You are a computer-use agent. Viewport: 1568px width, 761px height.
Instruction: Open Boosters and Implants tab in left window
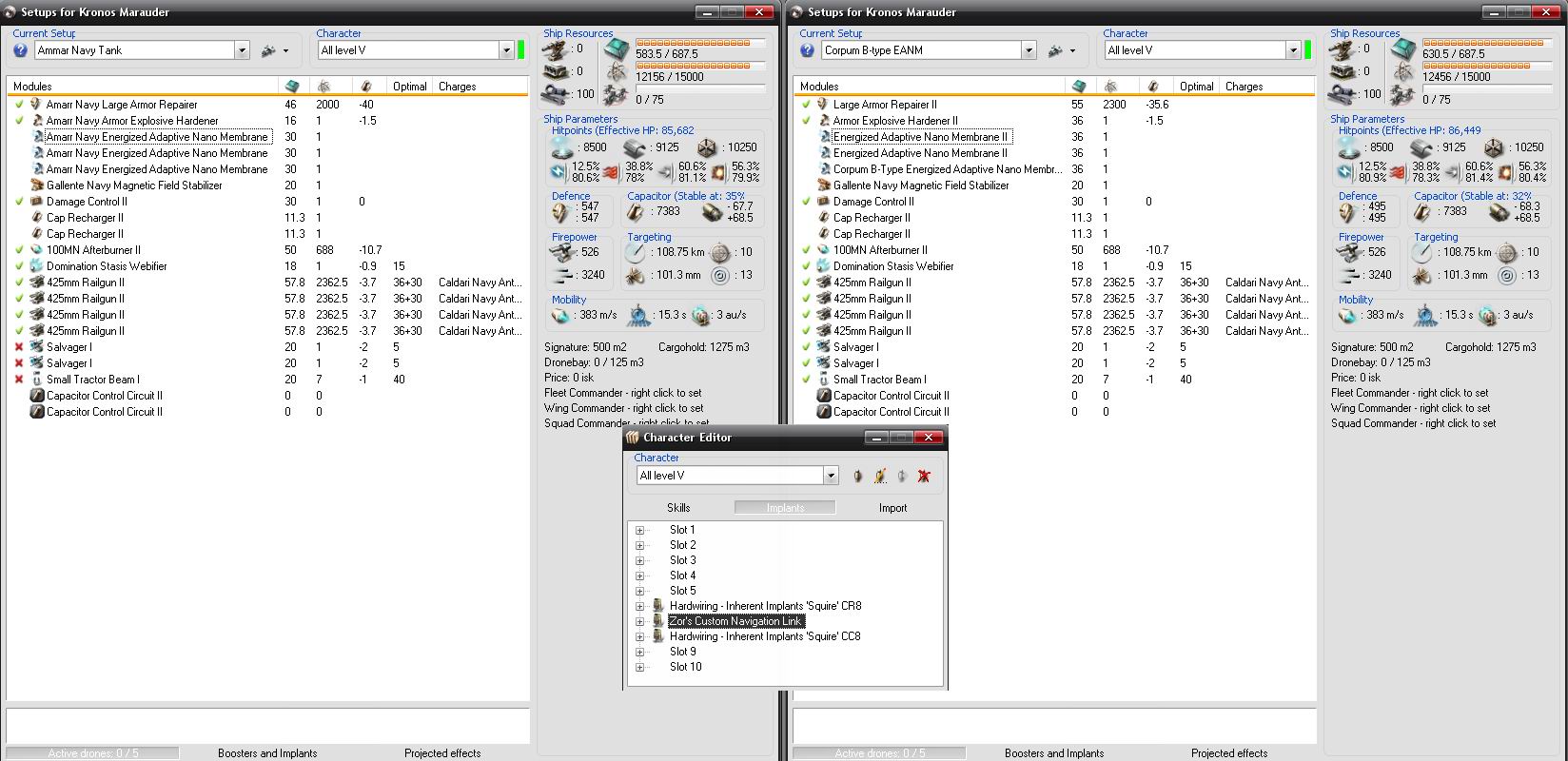[x=267, y=753]
